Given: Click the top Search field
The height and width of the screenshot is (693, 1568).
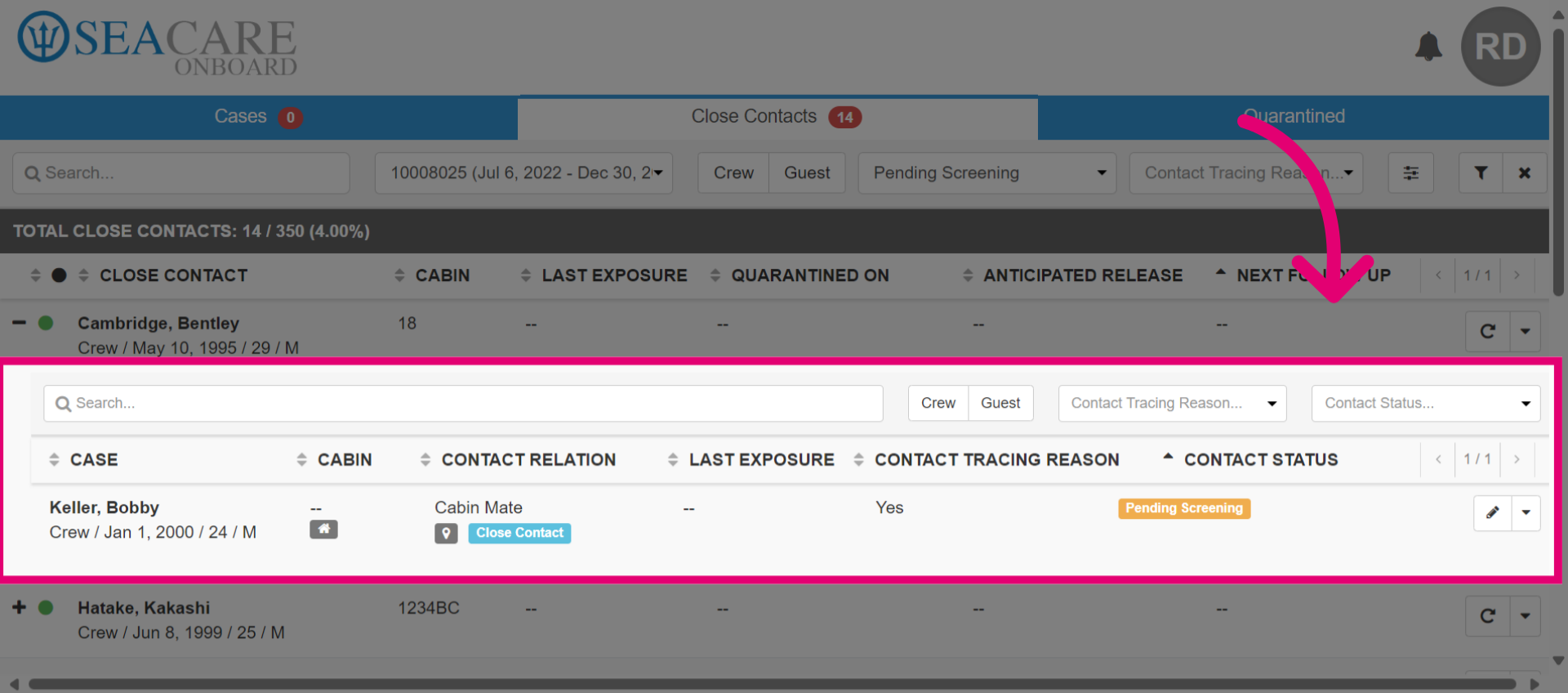Looking at the screenshot, I should click(181, 173).
